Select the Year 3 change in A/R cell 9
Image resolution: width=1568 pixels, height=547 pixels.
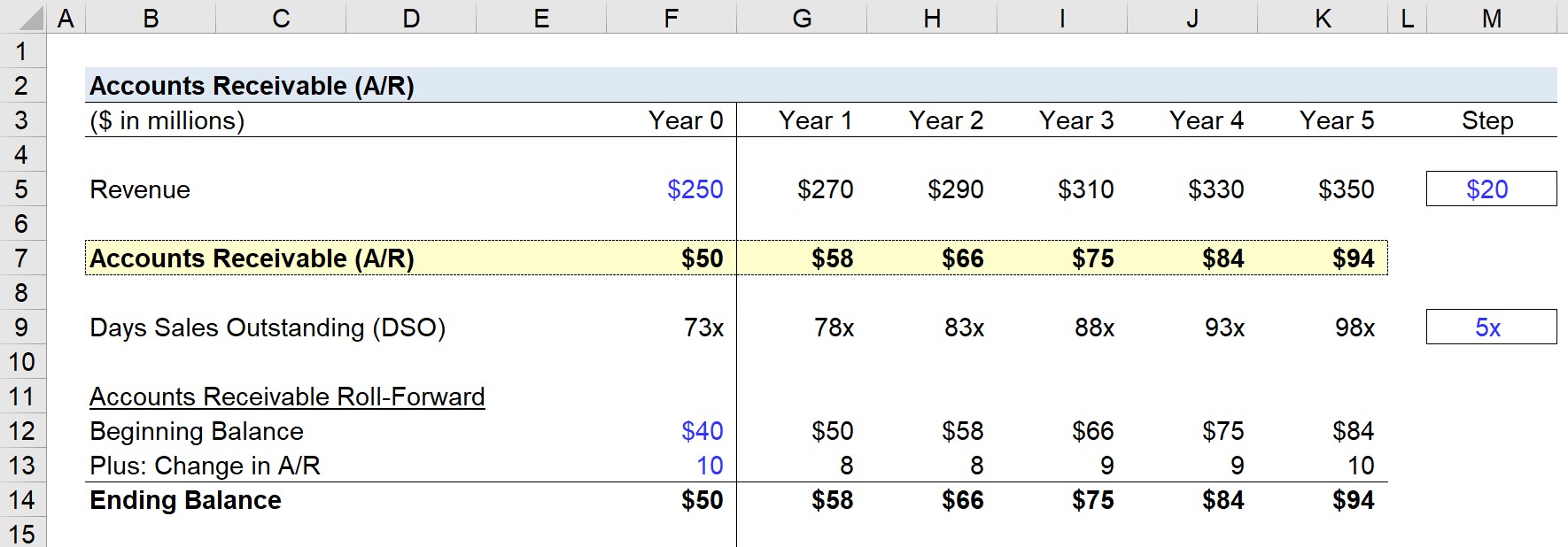tap(1062, 466)
